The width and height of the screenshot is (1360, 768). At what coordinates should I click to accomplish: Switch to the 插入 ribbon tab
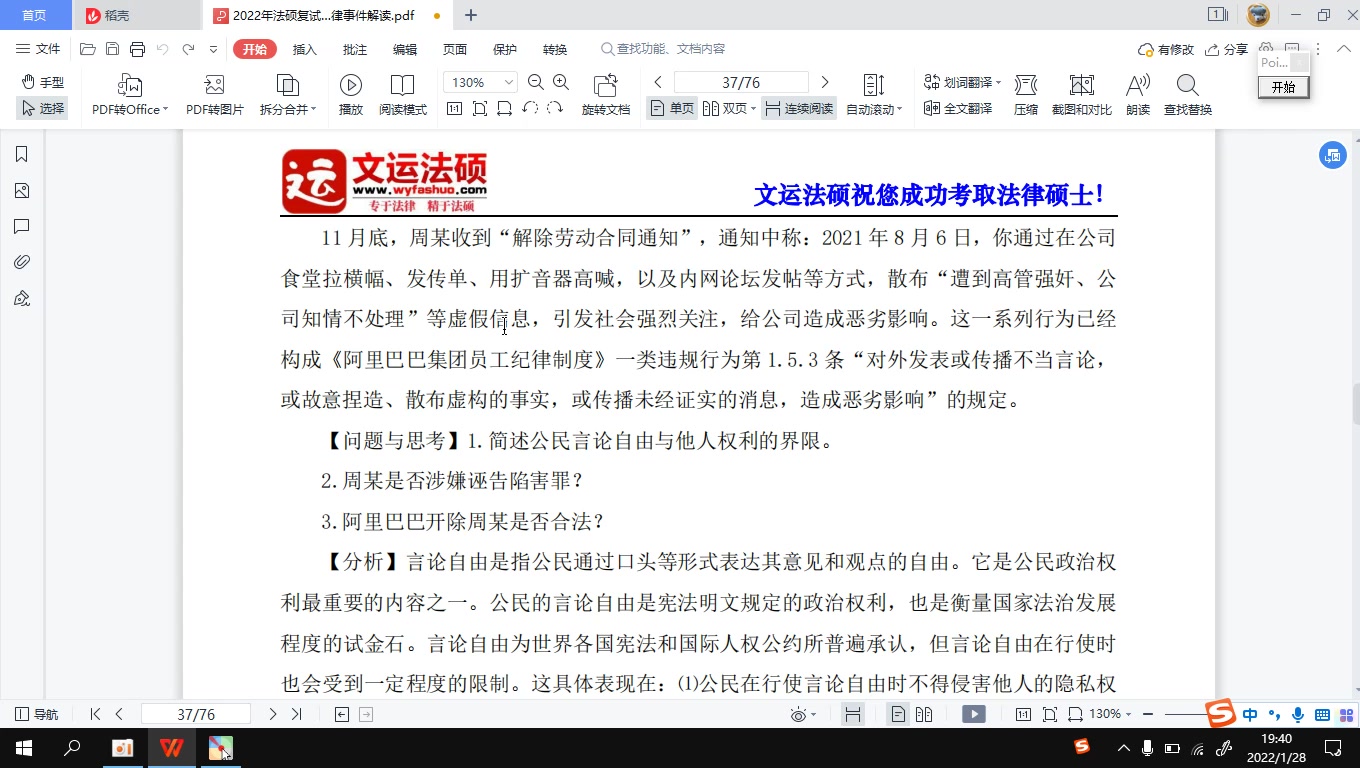304,48
